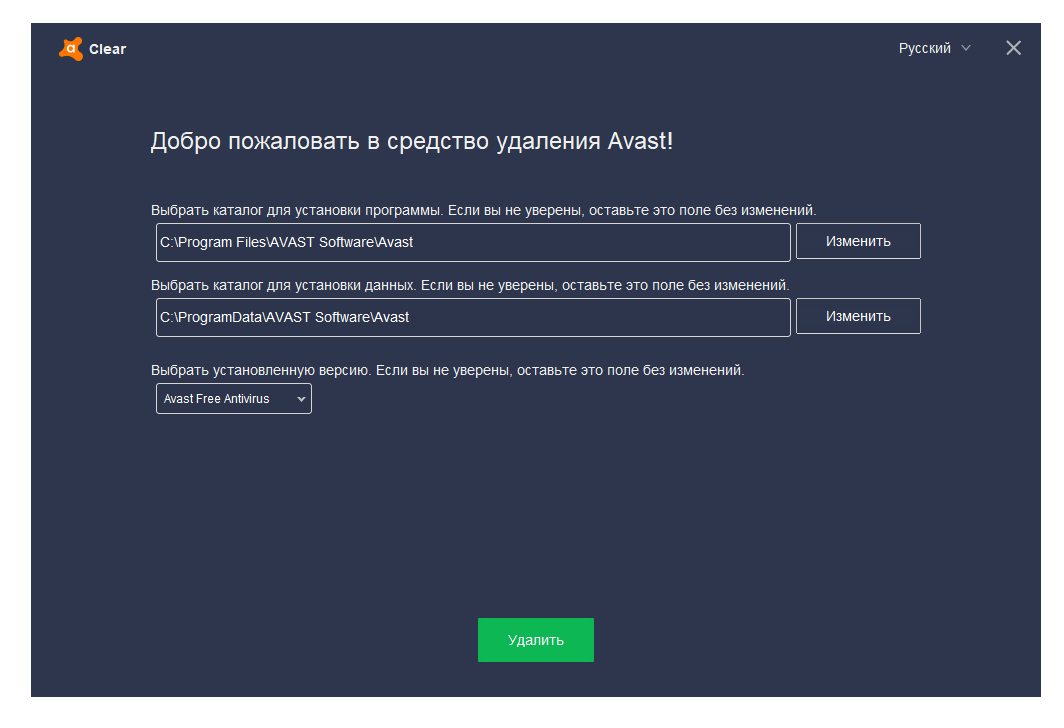Click the 'Clear' title text
Image resolution: width=1064 pixels, height=728 pixels.
click(x=107, y=49)
